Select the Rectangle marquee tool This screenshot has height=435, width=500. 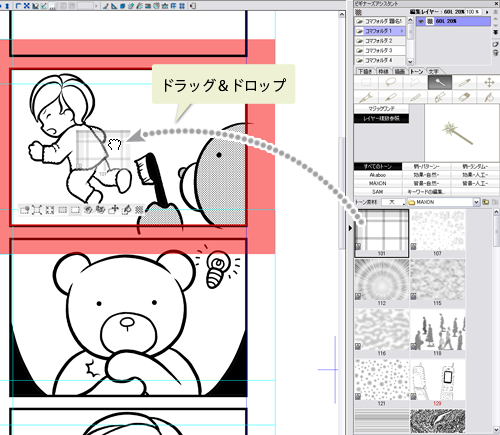click(366, 82)
